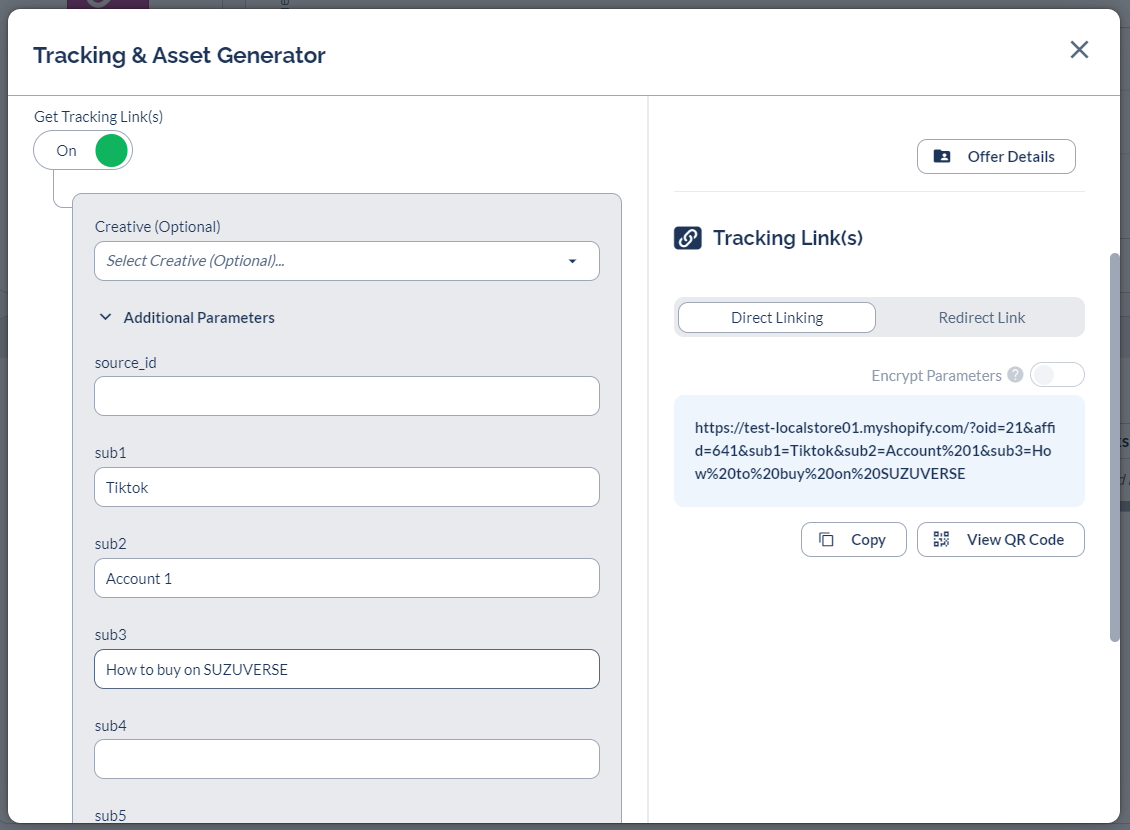Click the QR code icon

point(941,540)
